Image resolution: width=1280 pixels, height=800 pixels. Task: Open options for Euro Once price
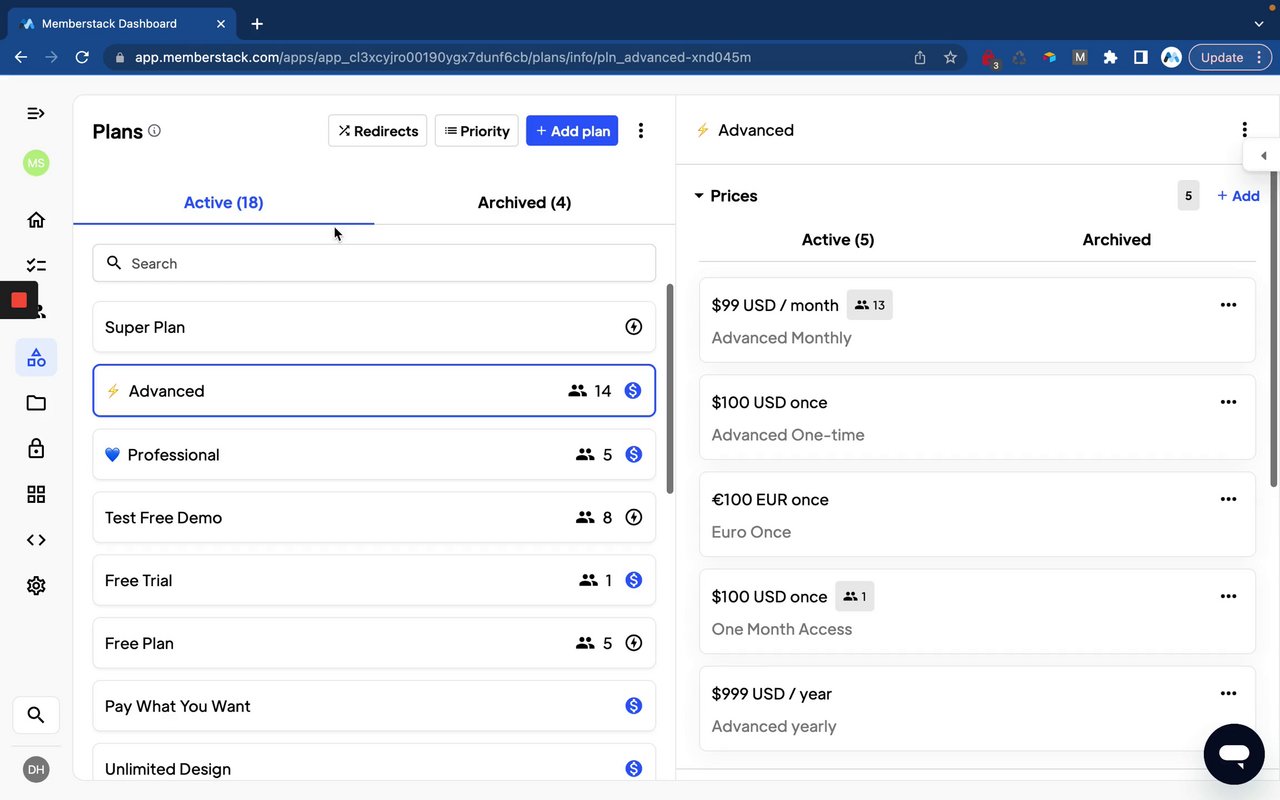[1228, 499]
